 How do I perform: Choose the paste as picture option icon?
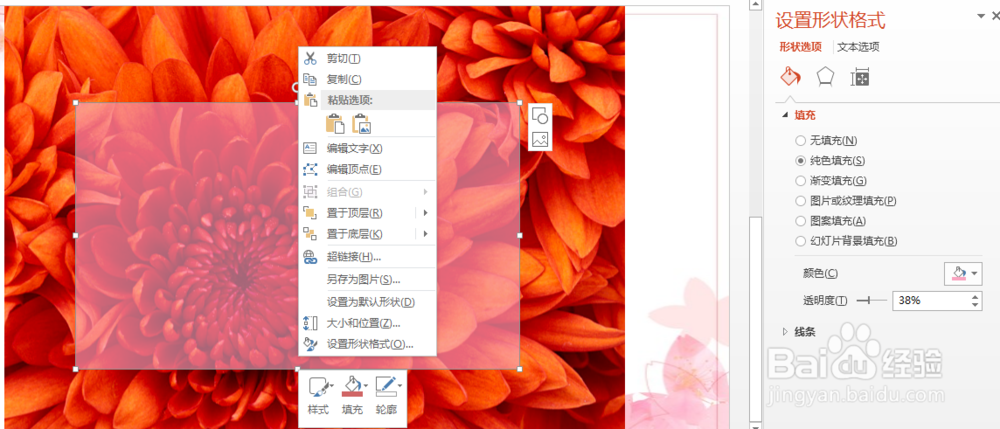(x=362, y=124)
